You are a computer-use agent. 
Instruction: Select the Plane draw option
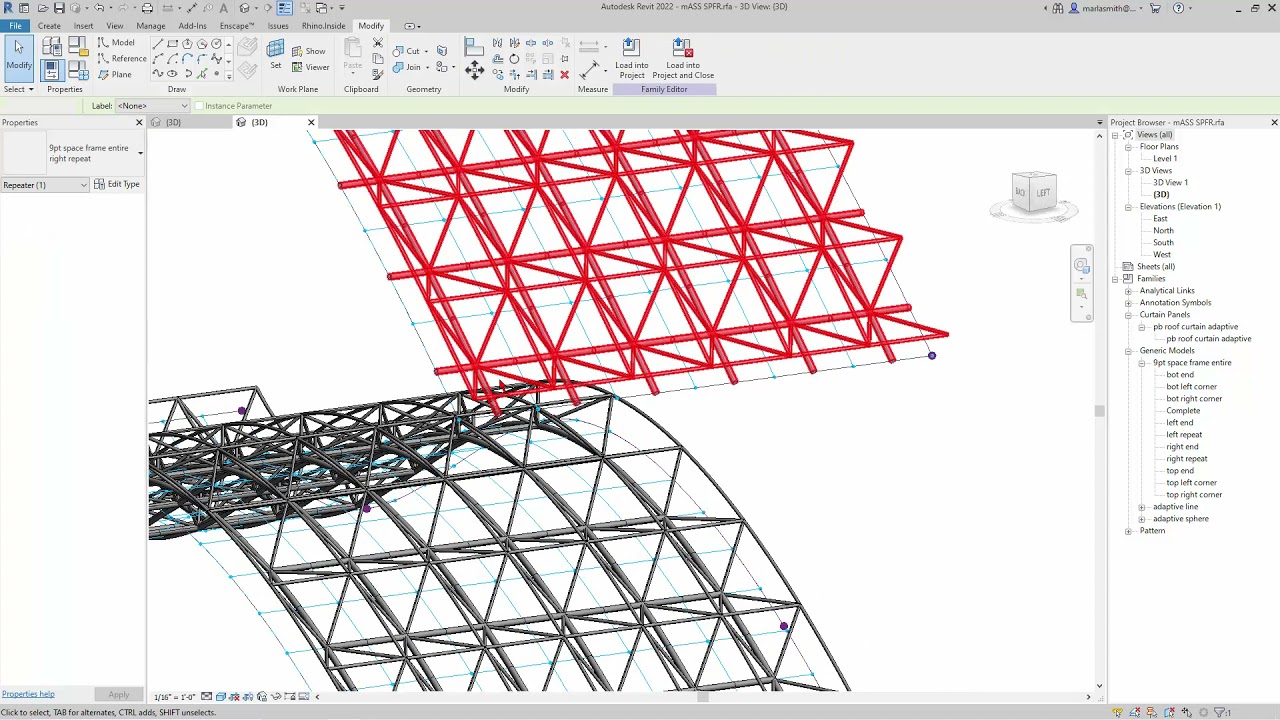pyautogui.click(x=115, y=75)
